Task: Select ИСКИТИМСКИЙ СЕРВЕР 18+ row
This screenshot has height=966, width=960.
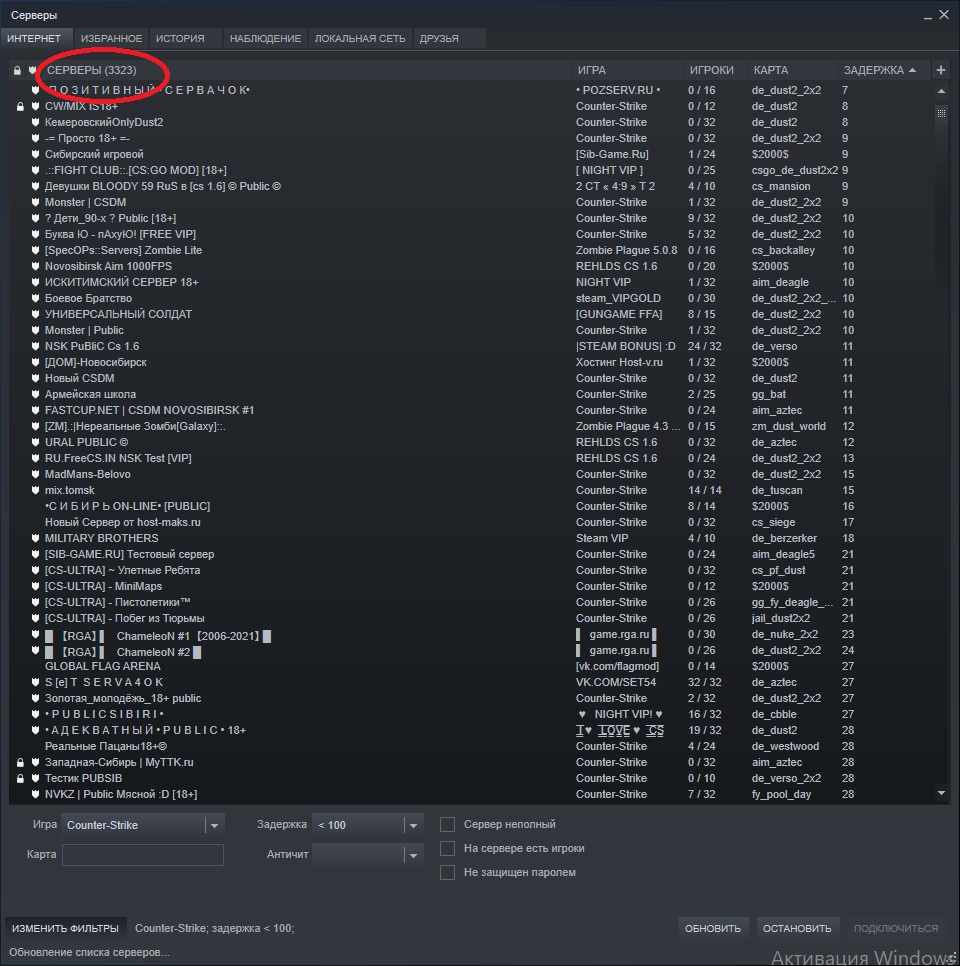Action: click(x=471, y=282)
